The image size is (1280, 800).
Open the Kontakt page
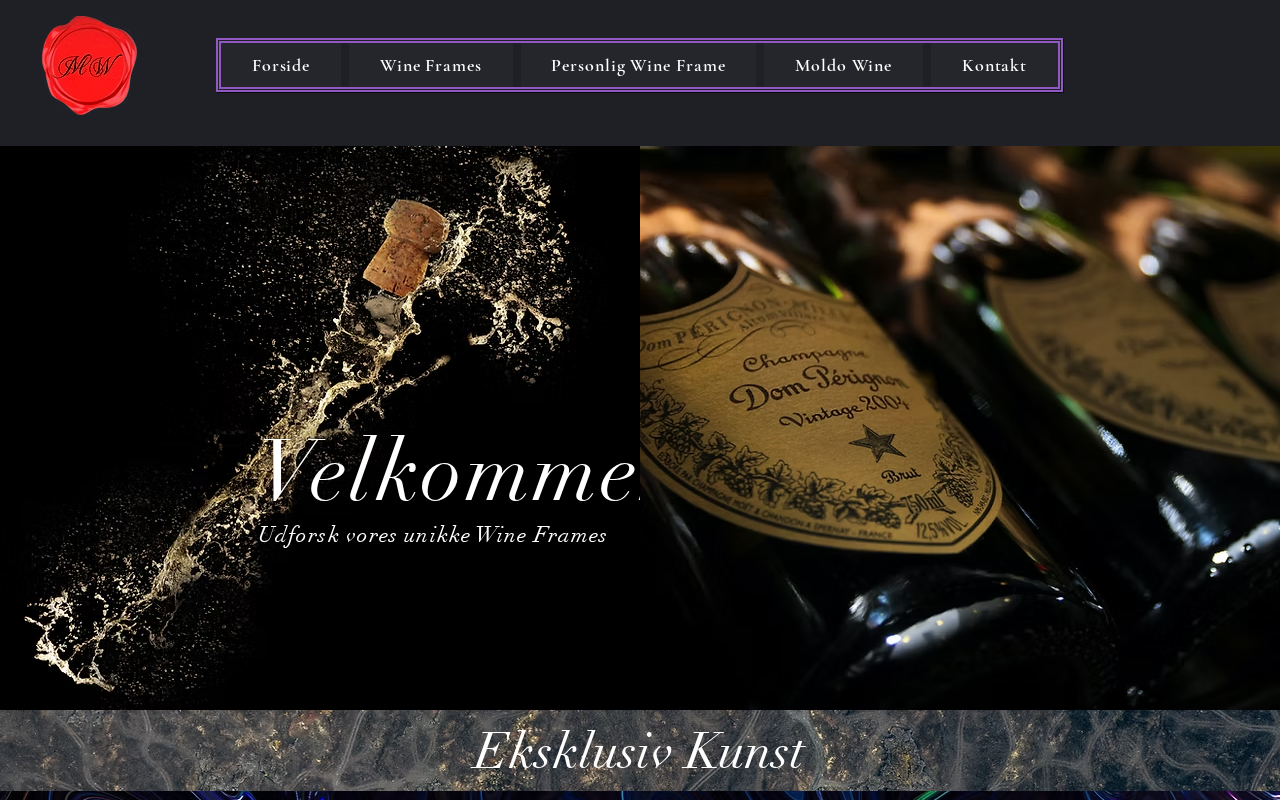point(994,65)
